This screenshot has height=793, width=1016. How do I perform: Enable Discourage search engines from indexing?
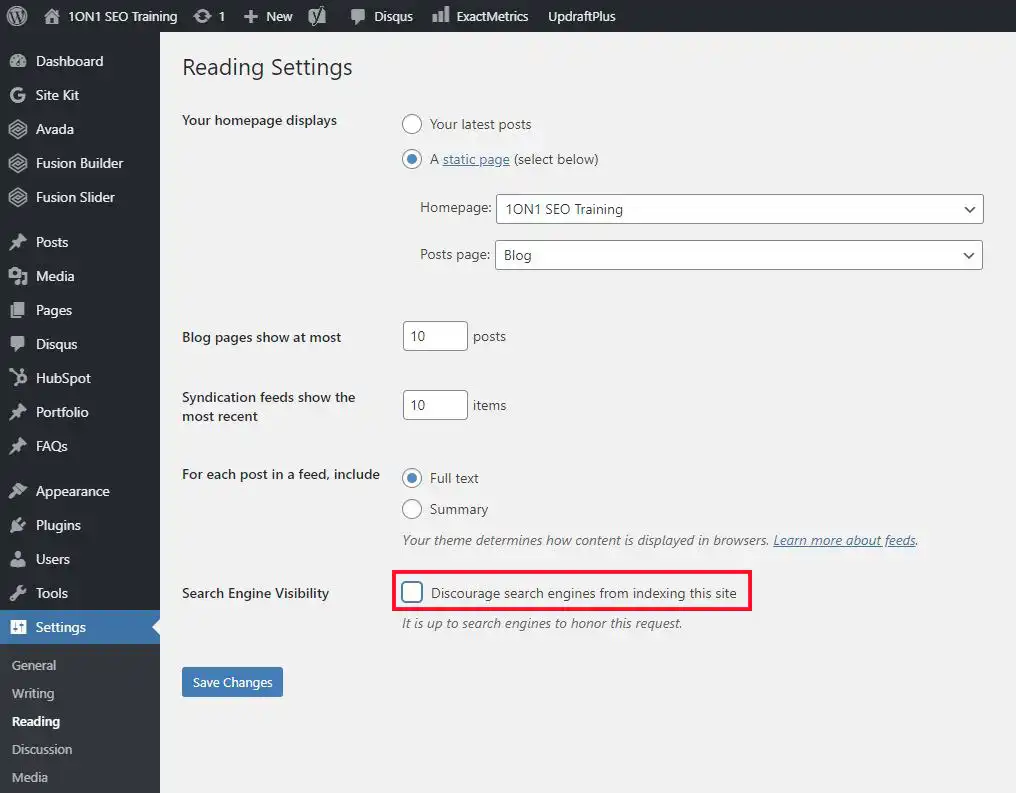pos(412,592)
